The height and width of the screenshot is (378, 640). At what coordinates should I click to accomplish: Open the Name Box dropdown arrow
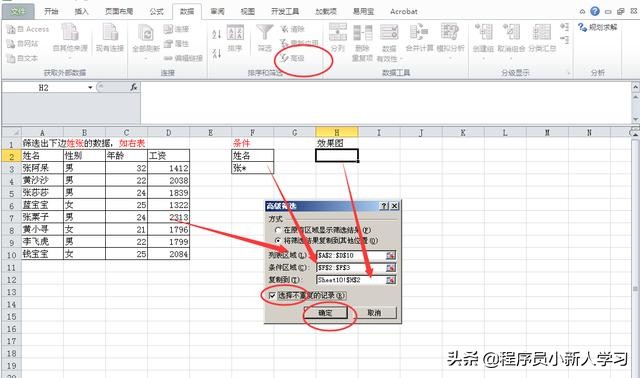(x=90, y=87)
